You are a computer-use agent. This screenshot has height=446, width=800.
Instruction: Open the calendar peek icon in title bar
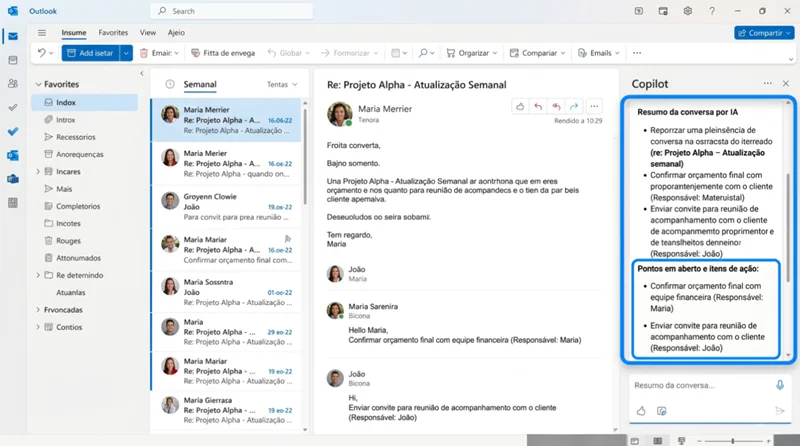pos(663,11)
